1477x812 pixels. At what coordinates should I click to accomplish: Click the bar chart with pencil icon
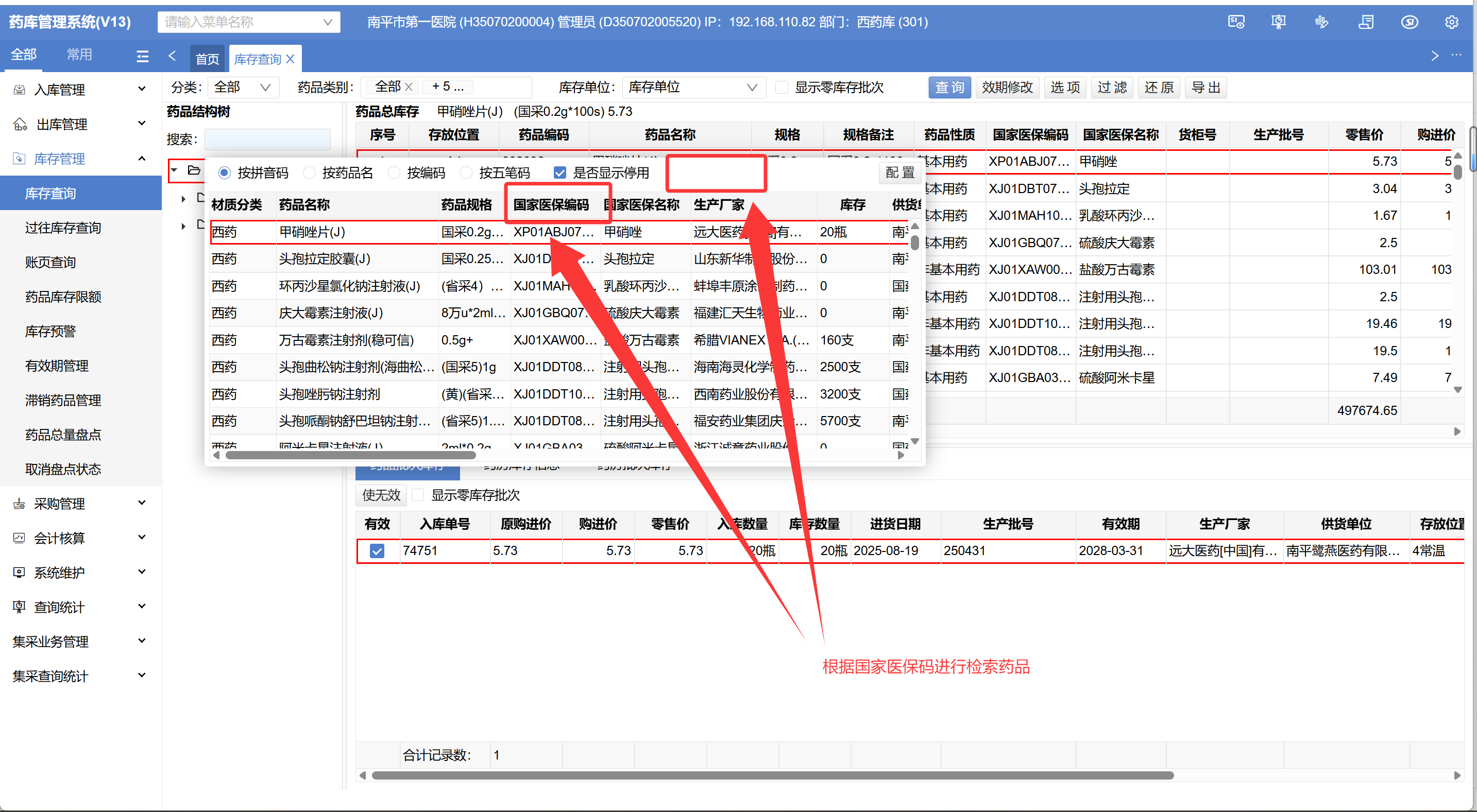(x=1321, y=22)
